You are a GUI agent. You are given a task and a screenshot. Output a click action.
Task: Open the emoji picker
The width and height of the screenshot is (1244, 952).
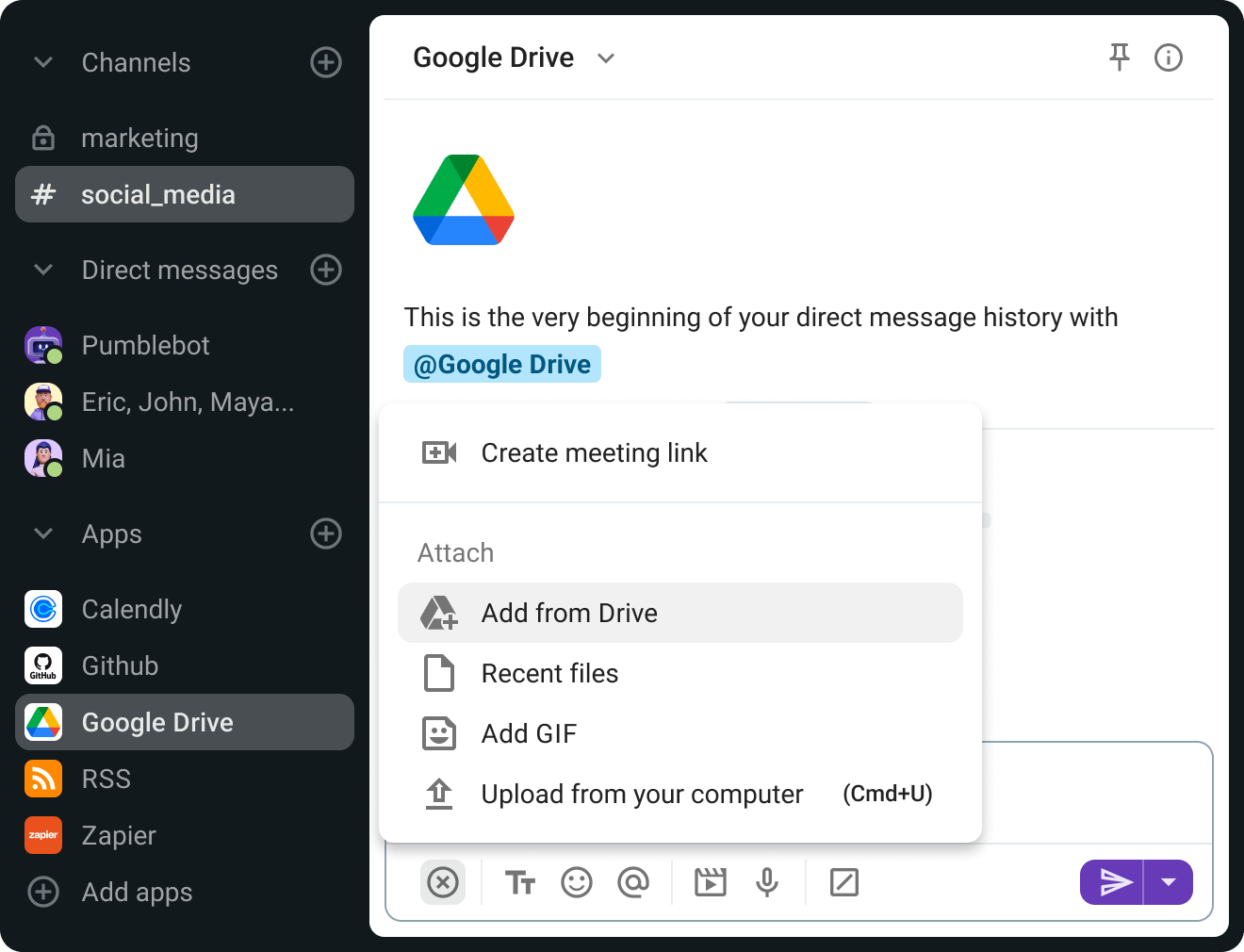point(577,882)
